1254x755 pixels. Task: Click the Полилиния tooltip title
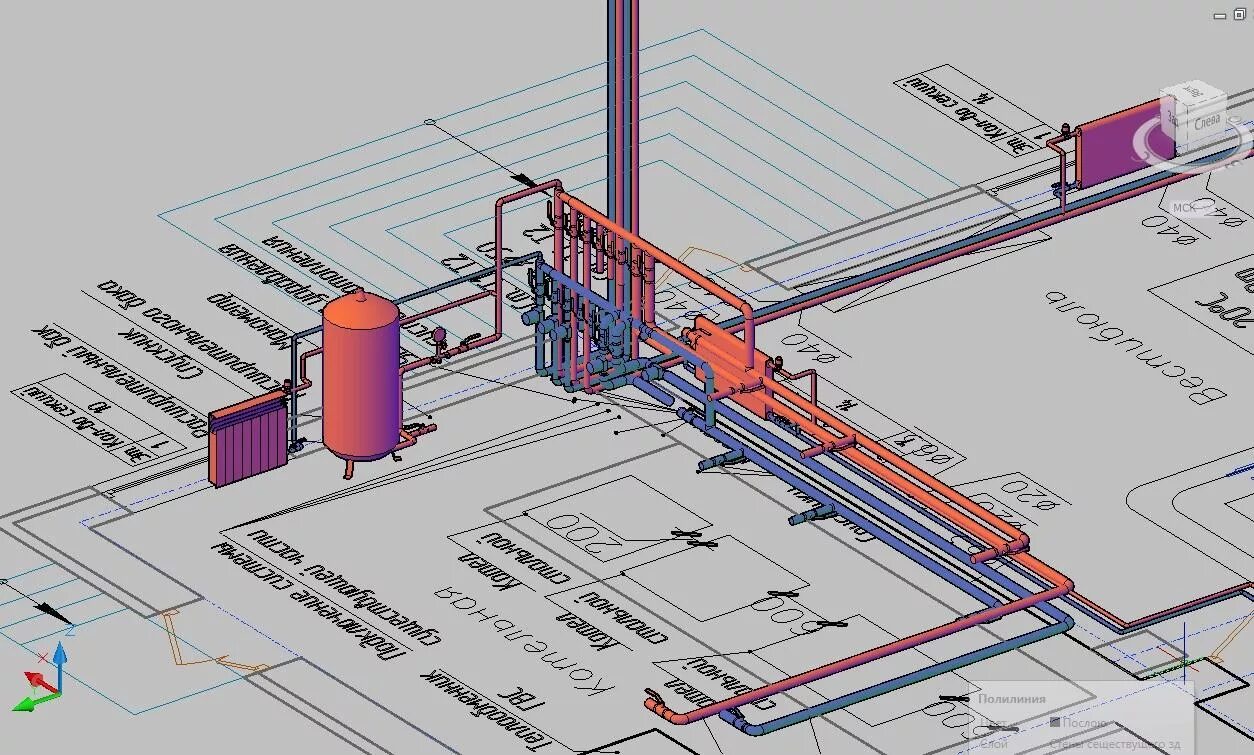click(1012, 700)
